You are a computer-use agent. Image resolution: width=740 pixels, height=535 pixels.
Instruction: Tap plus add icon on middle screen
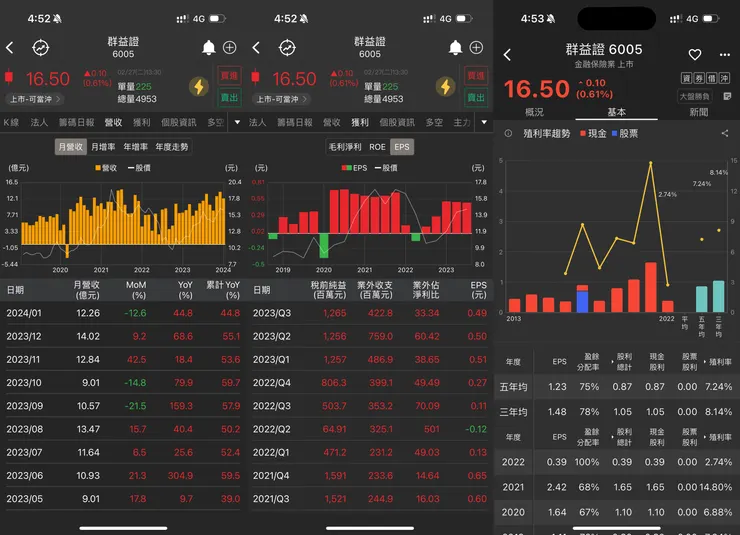coord(476,48)
